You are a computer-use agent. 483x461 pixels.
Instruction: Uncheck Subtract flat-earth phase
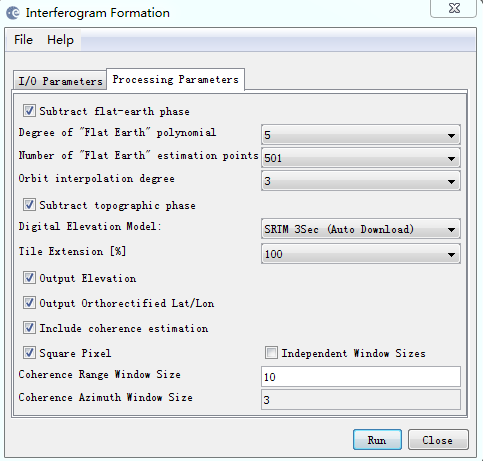tap(29, 110)
